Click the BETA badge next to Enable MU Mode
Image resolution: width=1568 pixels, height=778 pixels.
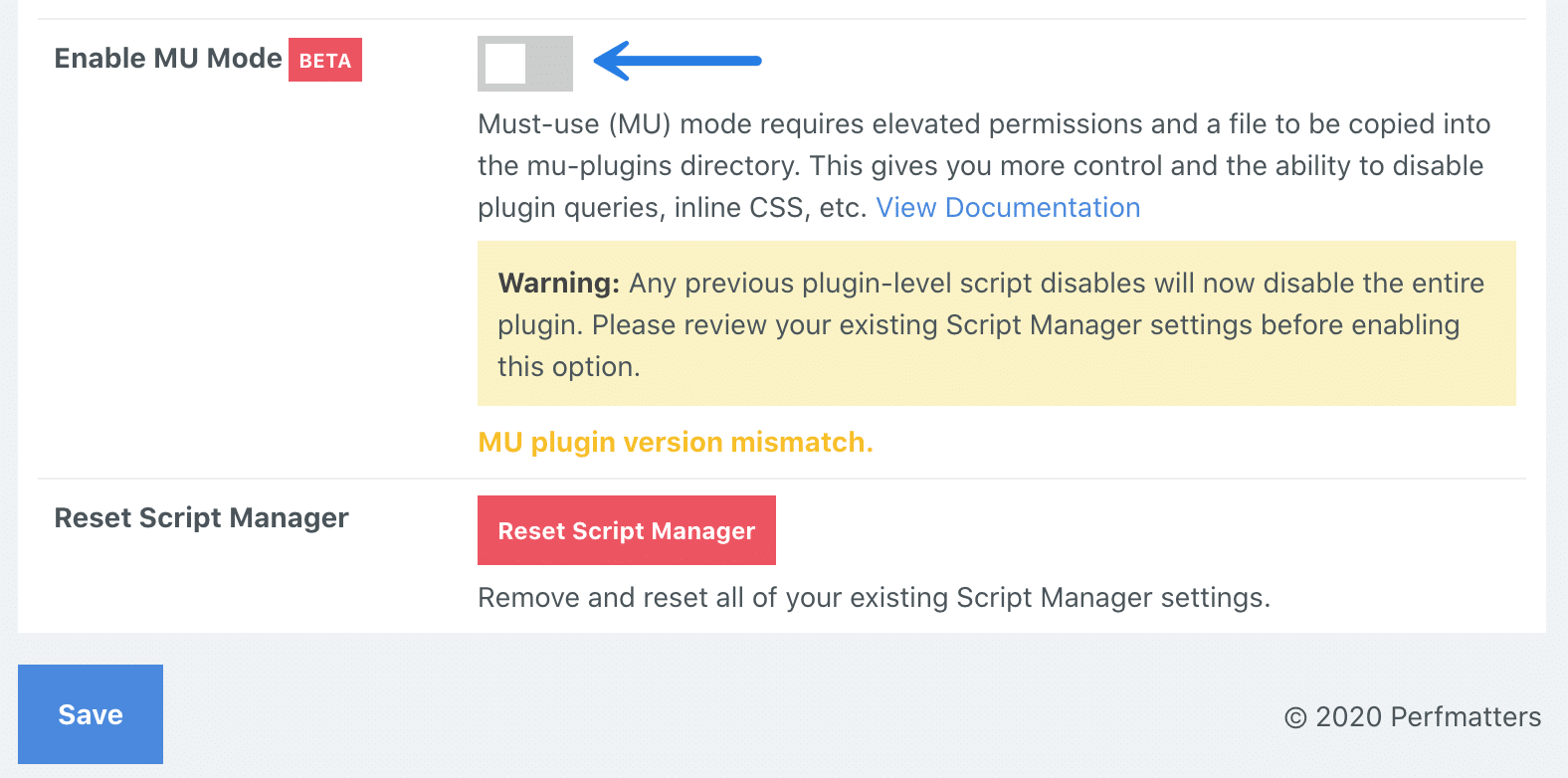coord(324,60)
